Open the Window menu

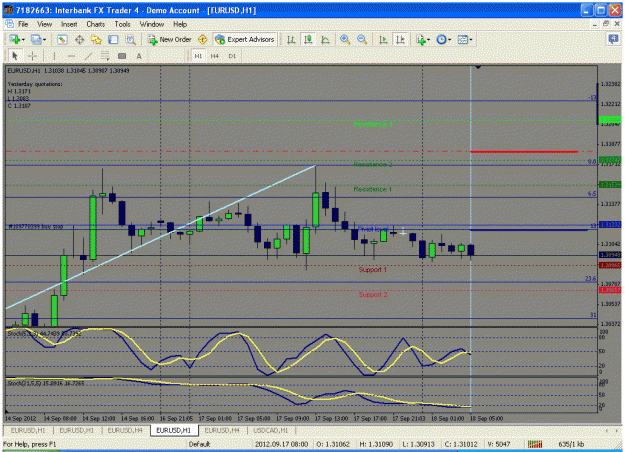152,24
